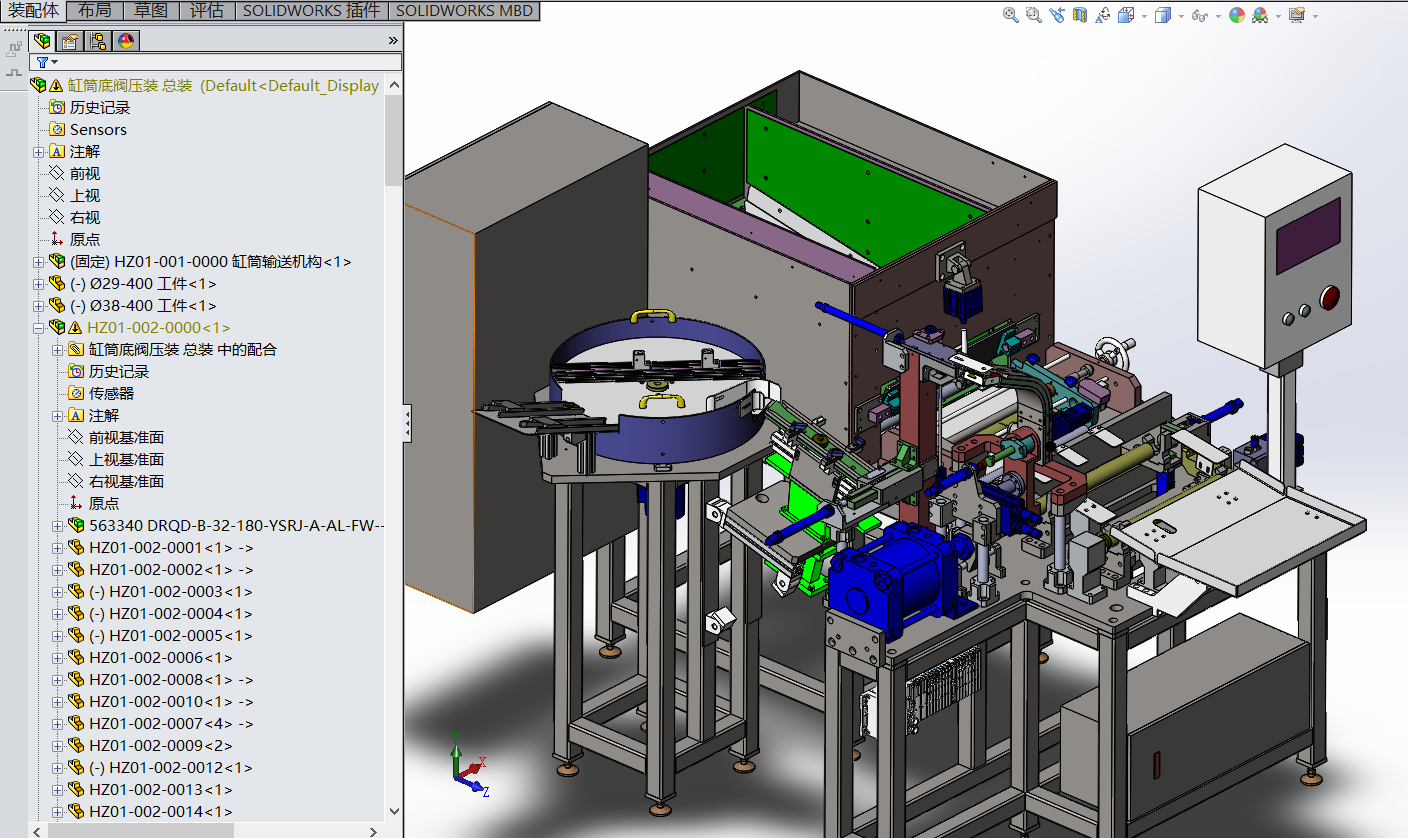Expand the 注解 node under the top assembly
The height and width of the screenshot is (838, 1408).
[38, 152]
